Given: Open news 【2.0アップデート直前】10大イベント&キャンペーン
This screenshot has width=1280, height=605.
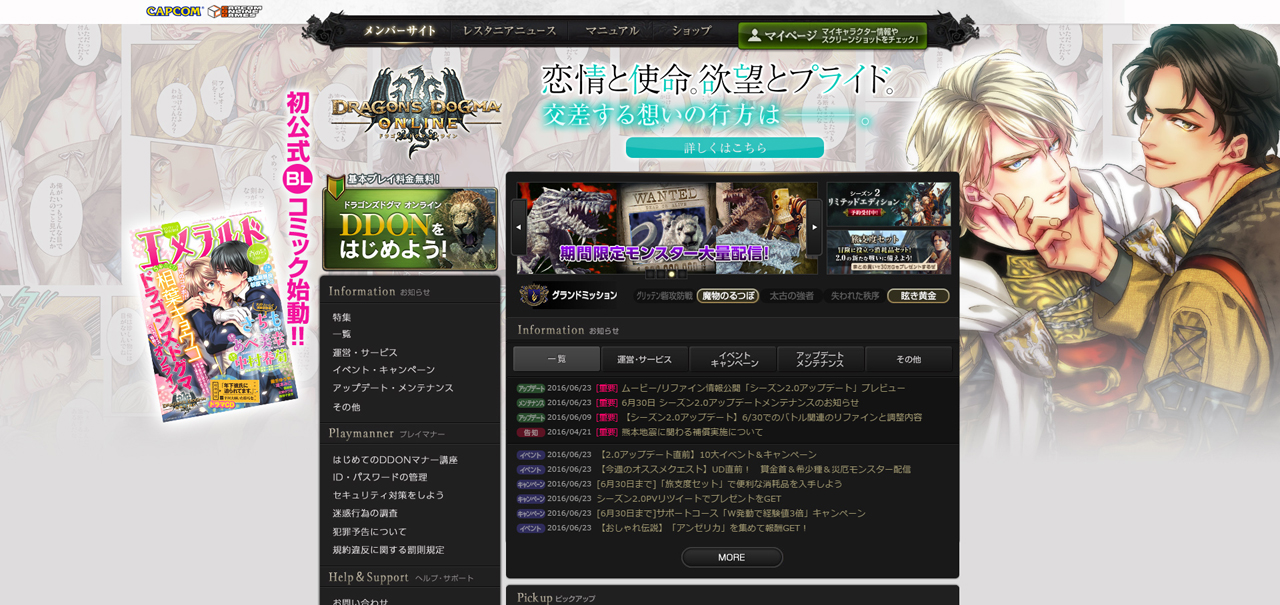Looking at the screenshot, I should tap(707, 455).
